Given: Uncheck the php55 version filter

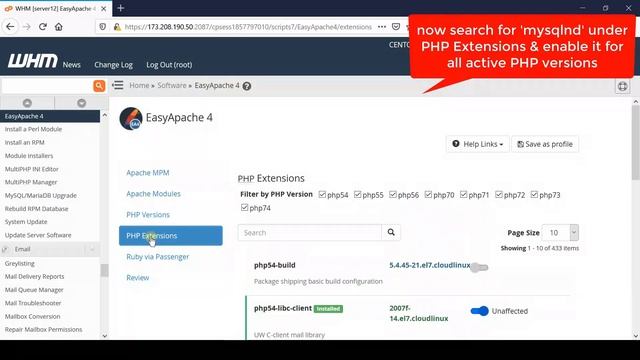Looking at the screenshot, I should [x=358, y=194].
